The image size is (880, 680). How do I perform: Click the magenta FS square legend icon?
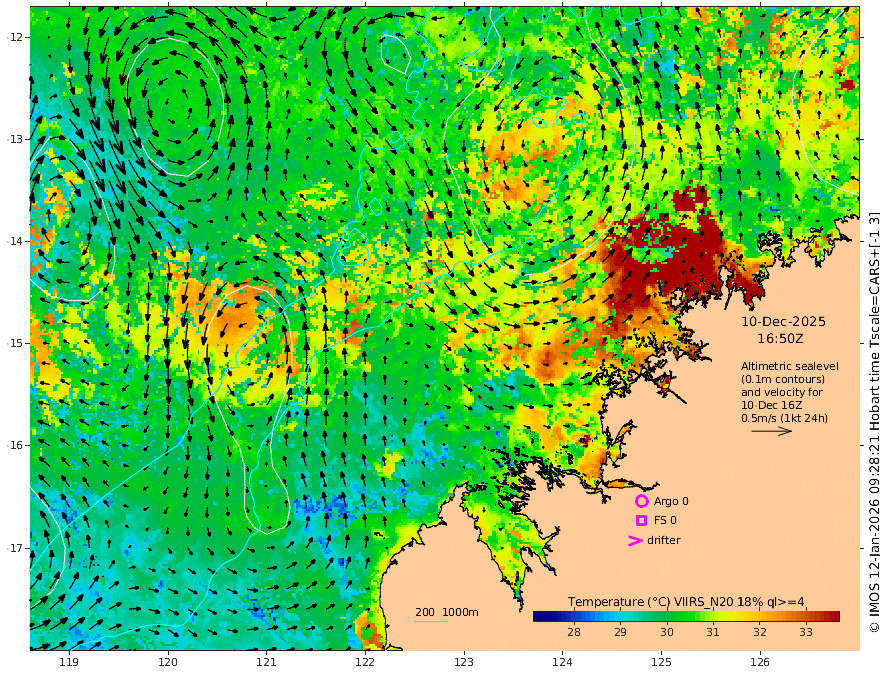[x=641, y=521]
